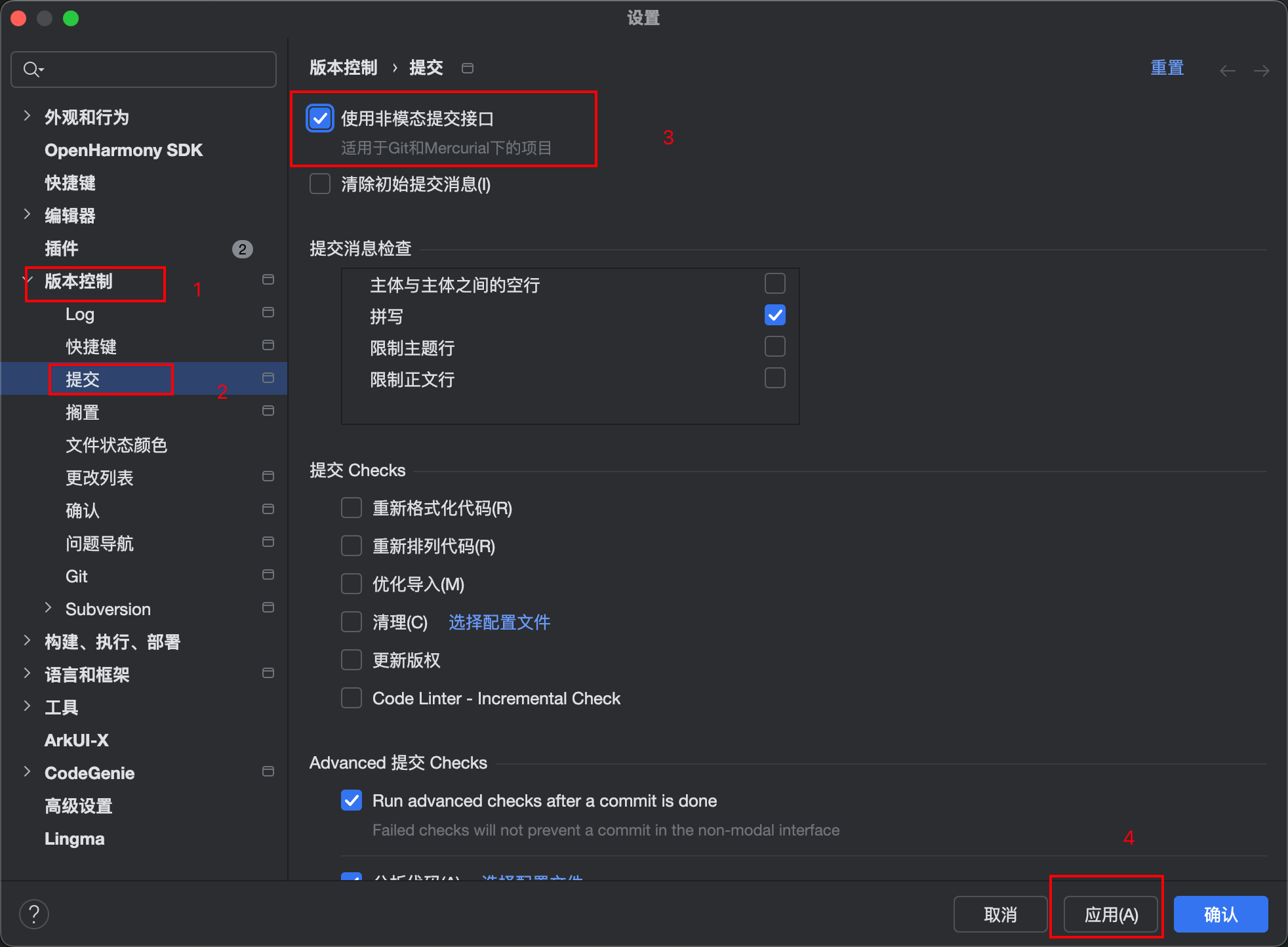Click project settings icon beside Git

tap(268, 575)
